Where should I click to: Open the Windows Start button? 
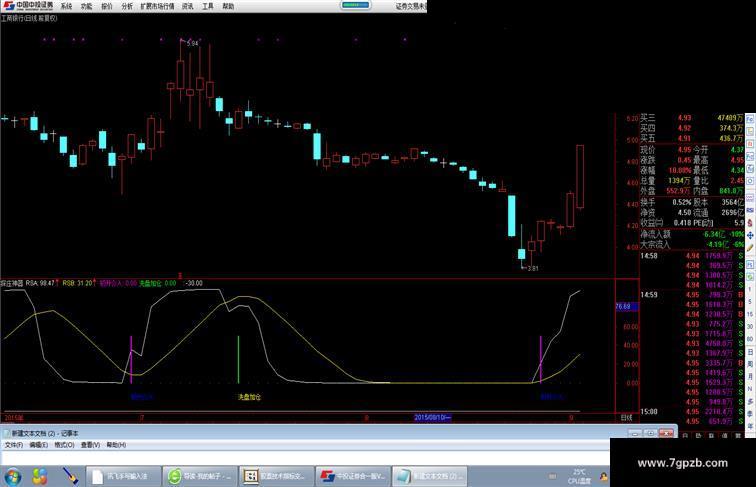pos(12,476)
